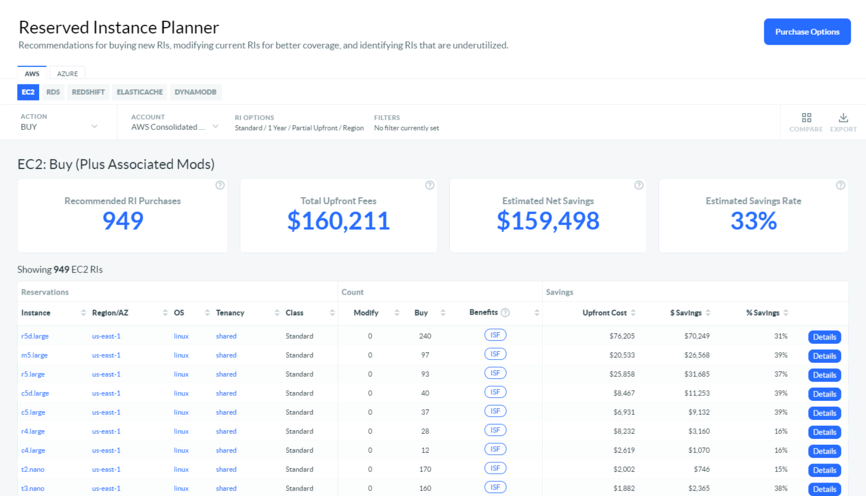Select the DynamoDB service tab

(x=196, y=92)
